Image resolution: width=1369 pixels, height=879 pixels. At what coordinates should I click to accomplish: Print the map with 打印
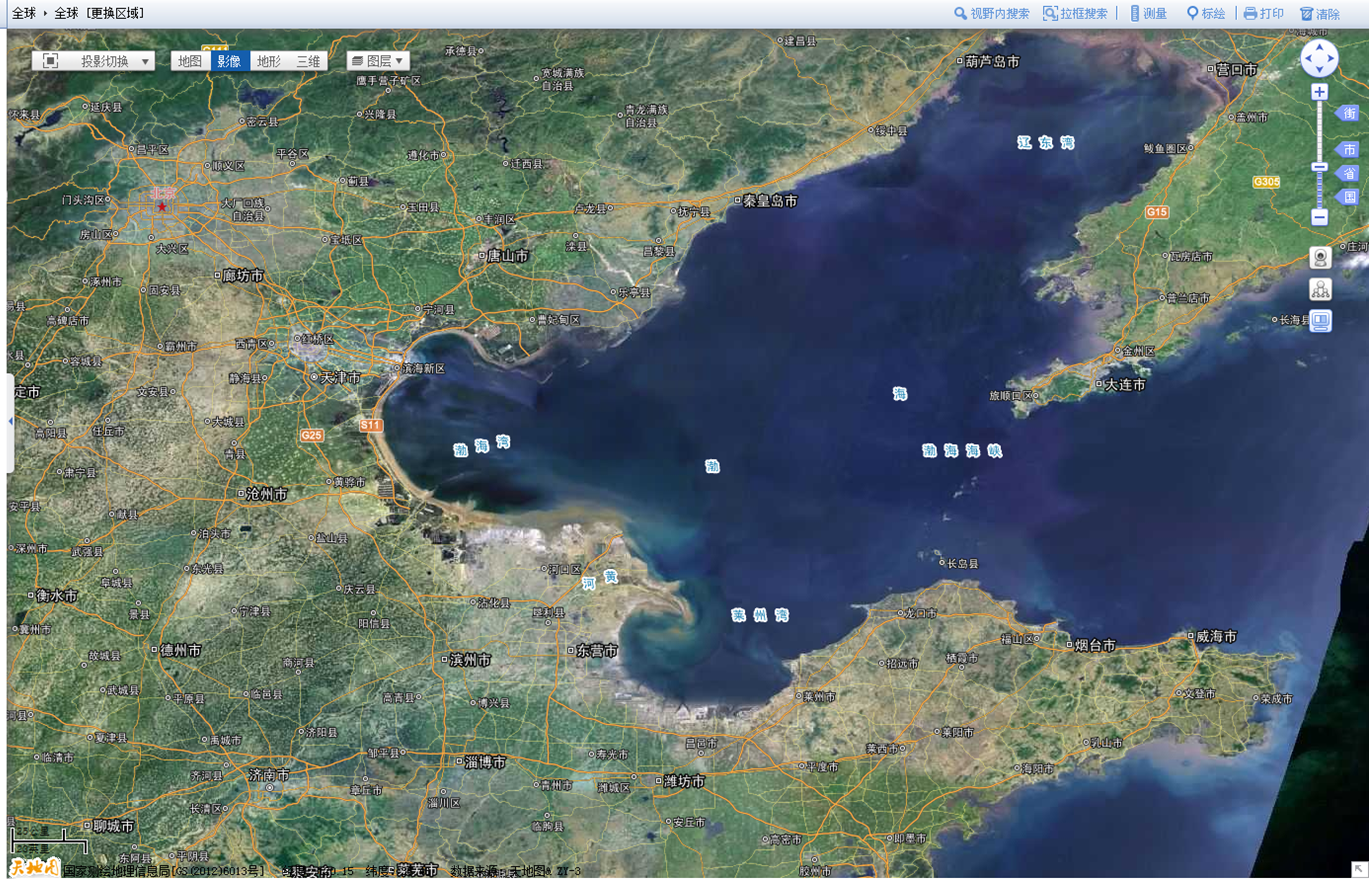tap(1263, 14)
